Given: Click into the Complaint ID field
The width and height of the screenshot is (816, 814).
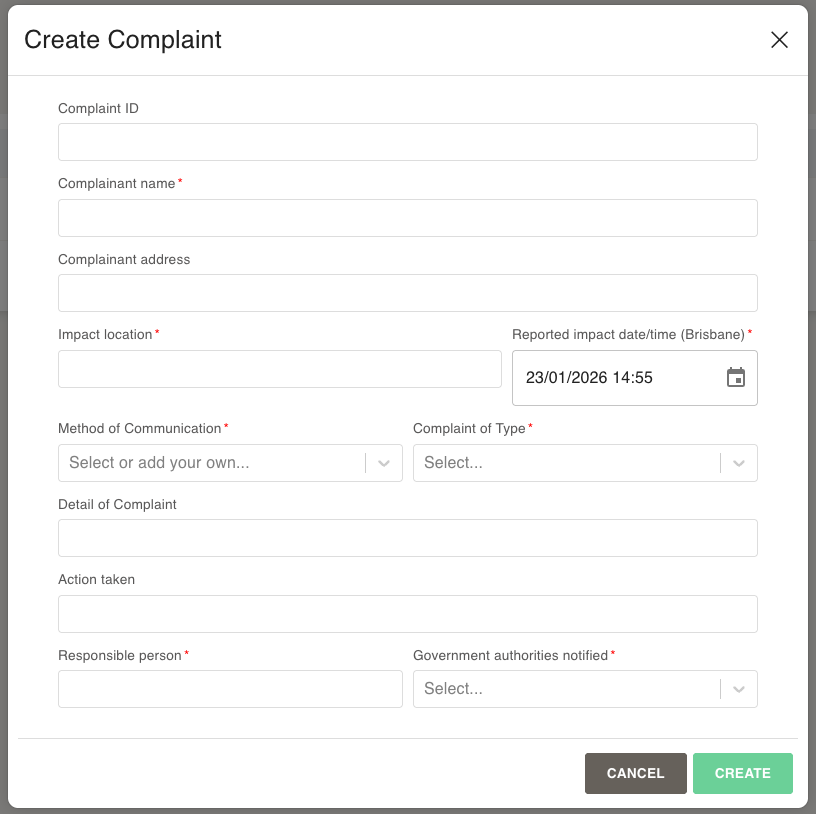Looking at the screenshot, I should coord(407,142).
